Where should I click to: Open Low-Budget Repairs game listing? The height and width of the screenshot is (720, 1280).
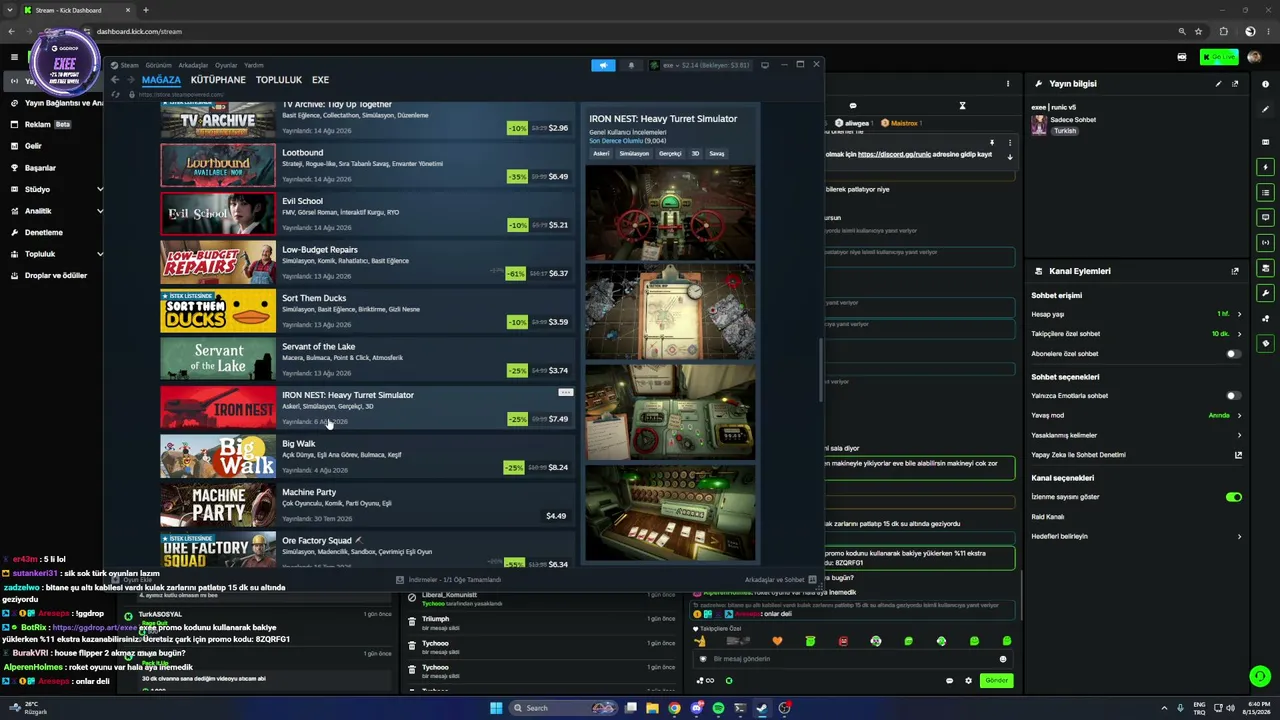pyautogui.click(x=366, y=262)
